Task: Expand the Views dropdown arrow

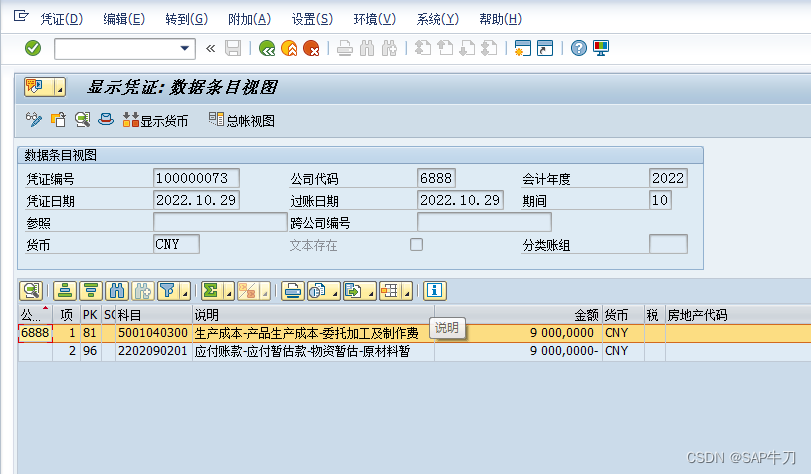Action: pos(335,291)
